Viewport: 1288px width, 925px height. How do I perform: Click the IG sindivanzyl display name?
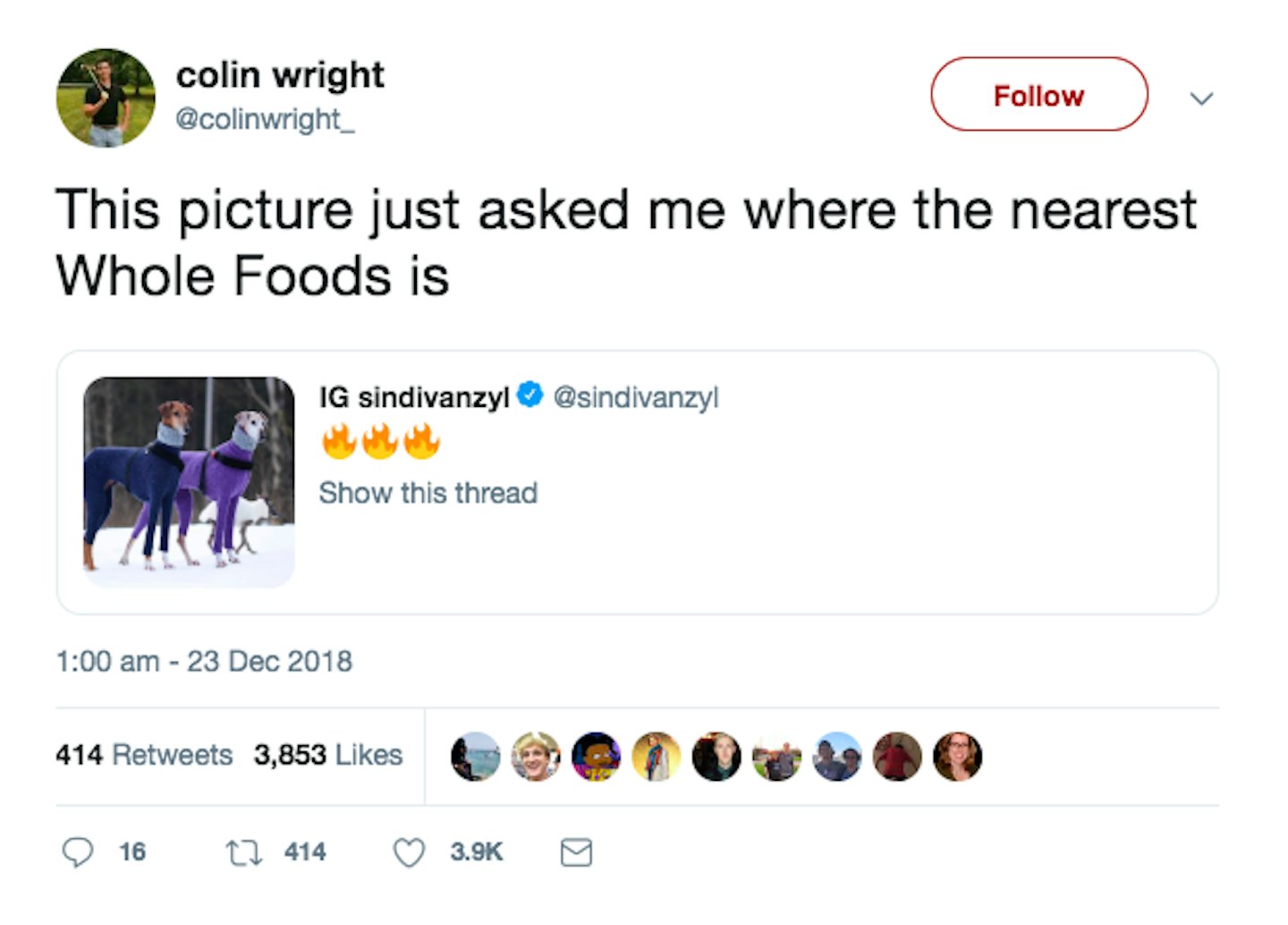[x=414, y=397]
